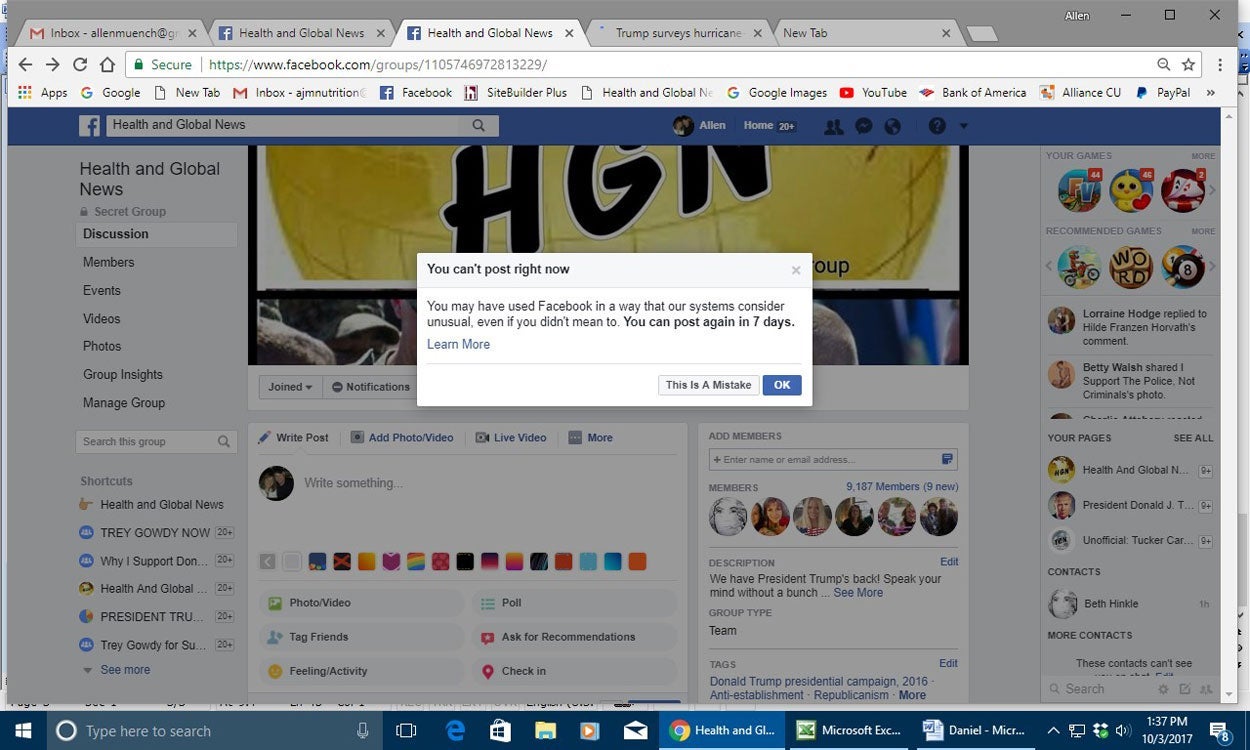Bookmark this page with star icon
This screenshot has height=750, width=1250.
click(x=1188, y=64)
